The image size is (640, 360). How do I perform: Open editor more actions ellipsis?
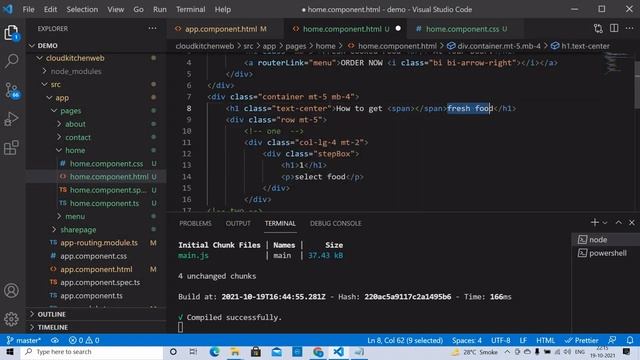click(x=630, y=29)
